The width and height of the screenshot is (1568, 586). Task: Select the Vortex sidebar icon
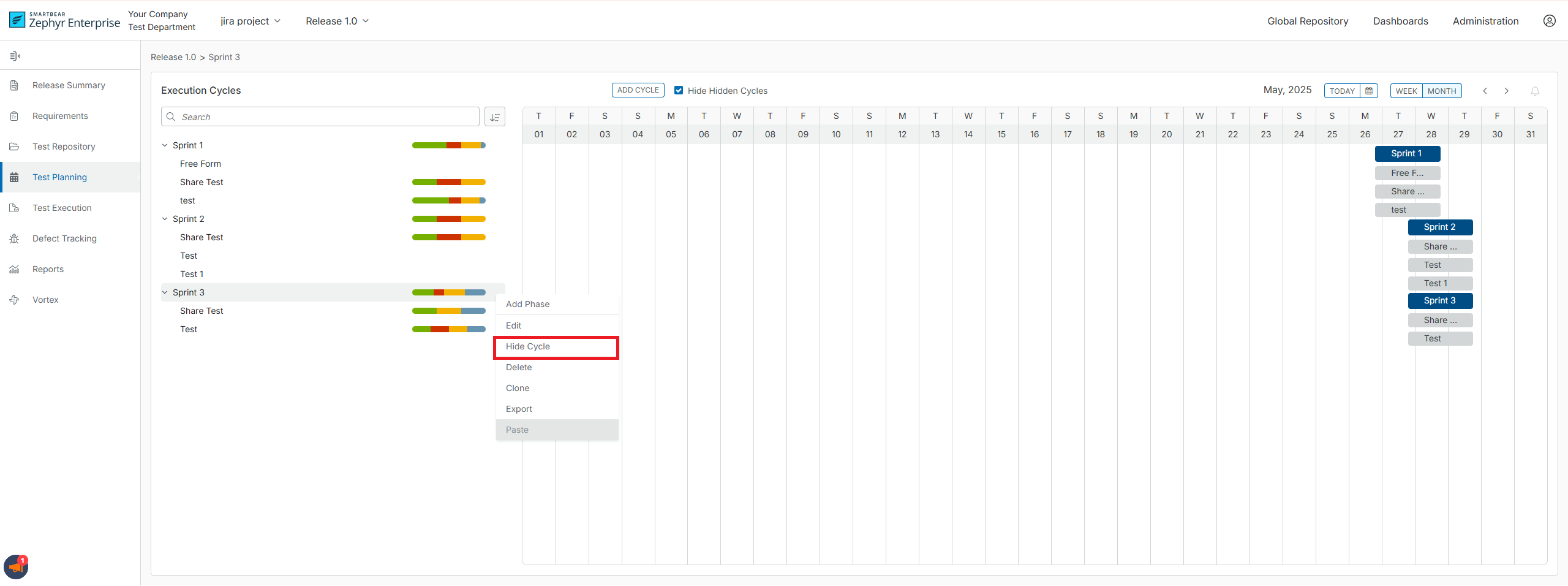(14, 299)
